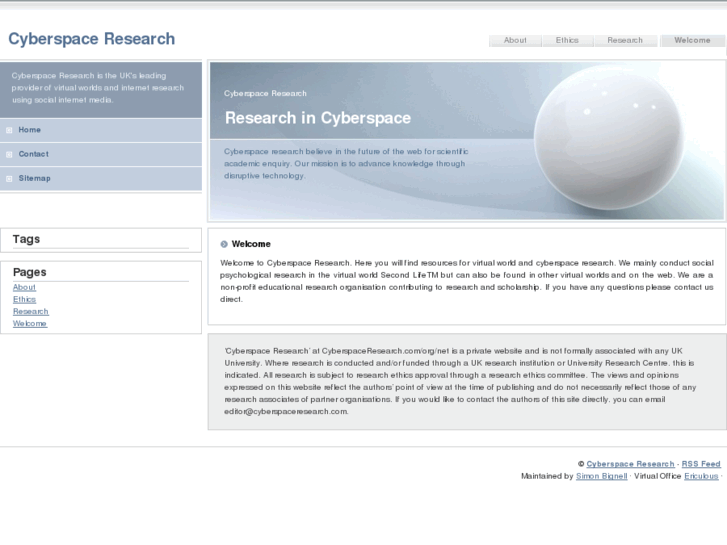Viewport: 727px width, 545px height.
Task: Click the Pages widget heading
Action: (x=30, y=272)
